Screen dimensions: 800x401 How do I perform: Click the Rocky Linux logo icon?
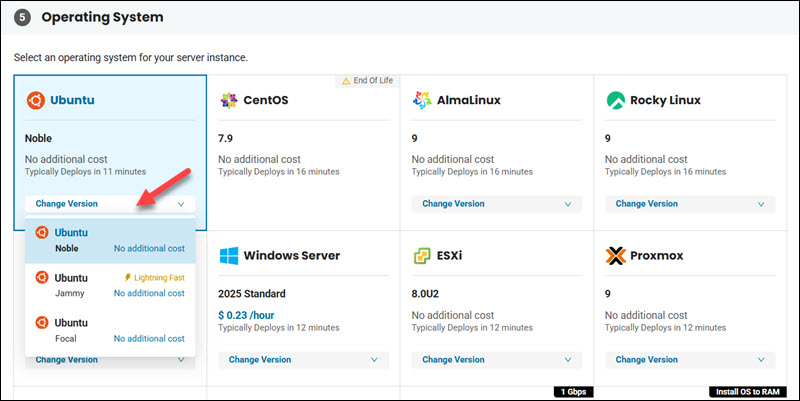pos(615,100)
